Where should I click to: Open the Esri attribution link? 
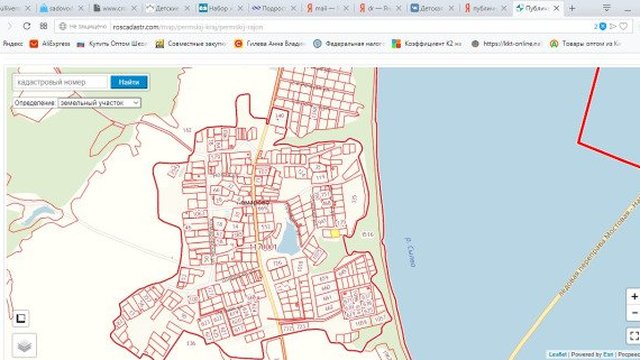pos(608,355)
